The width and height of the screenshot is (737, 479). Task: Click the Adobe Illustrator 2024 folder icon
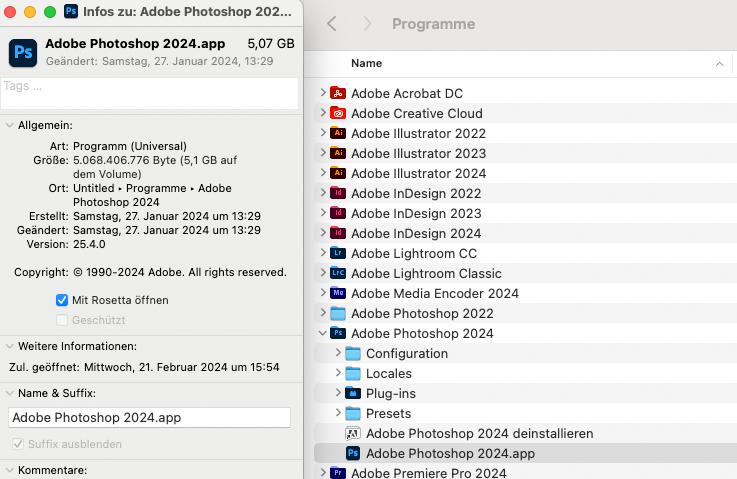click(x=338, y=173)
